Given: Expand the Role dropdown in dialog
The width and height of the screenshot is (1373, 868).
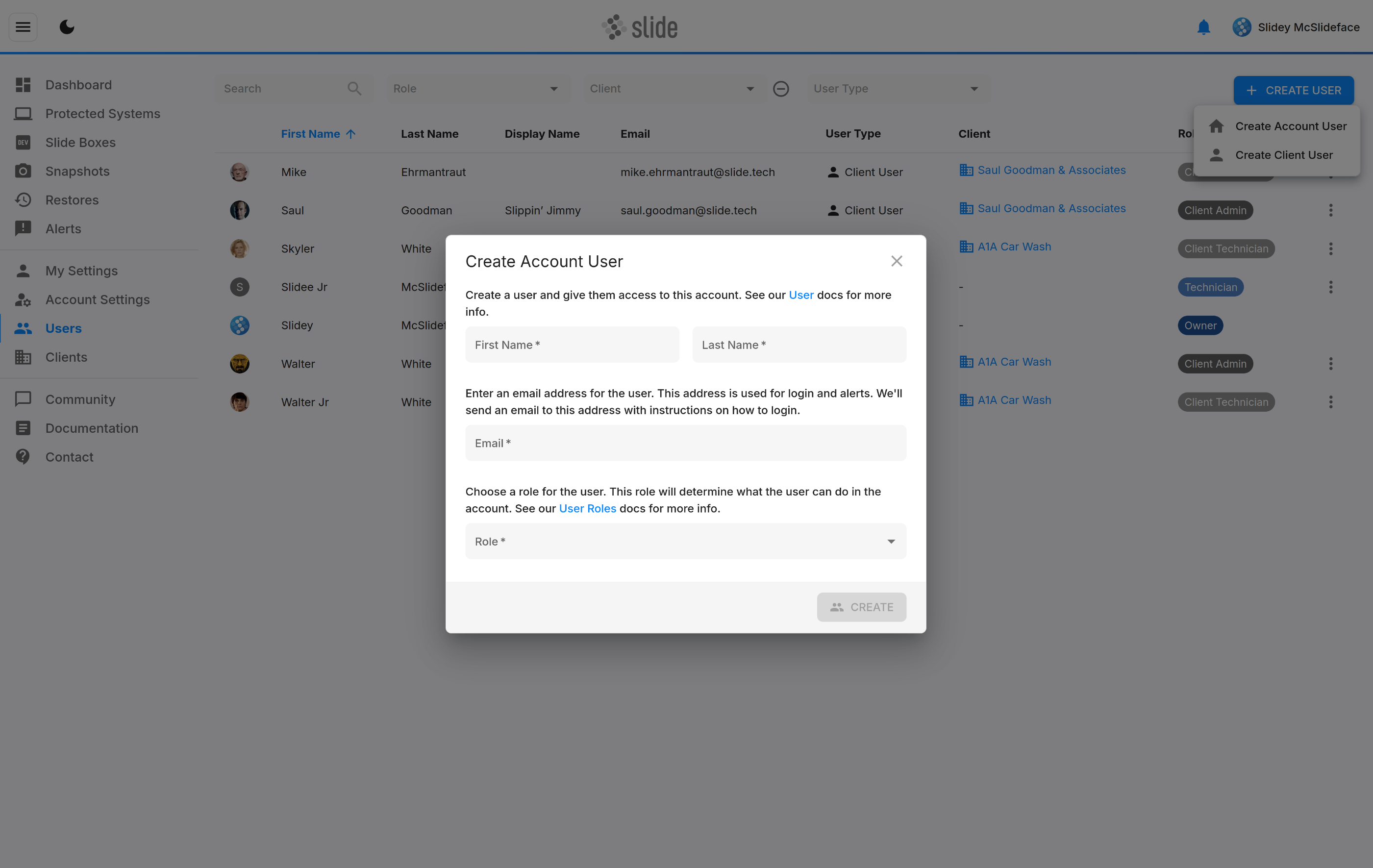Looking at the screenshot, I should click(x=685, y=542).
